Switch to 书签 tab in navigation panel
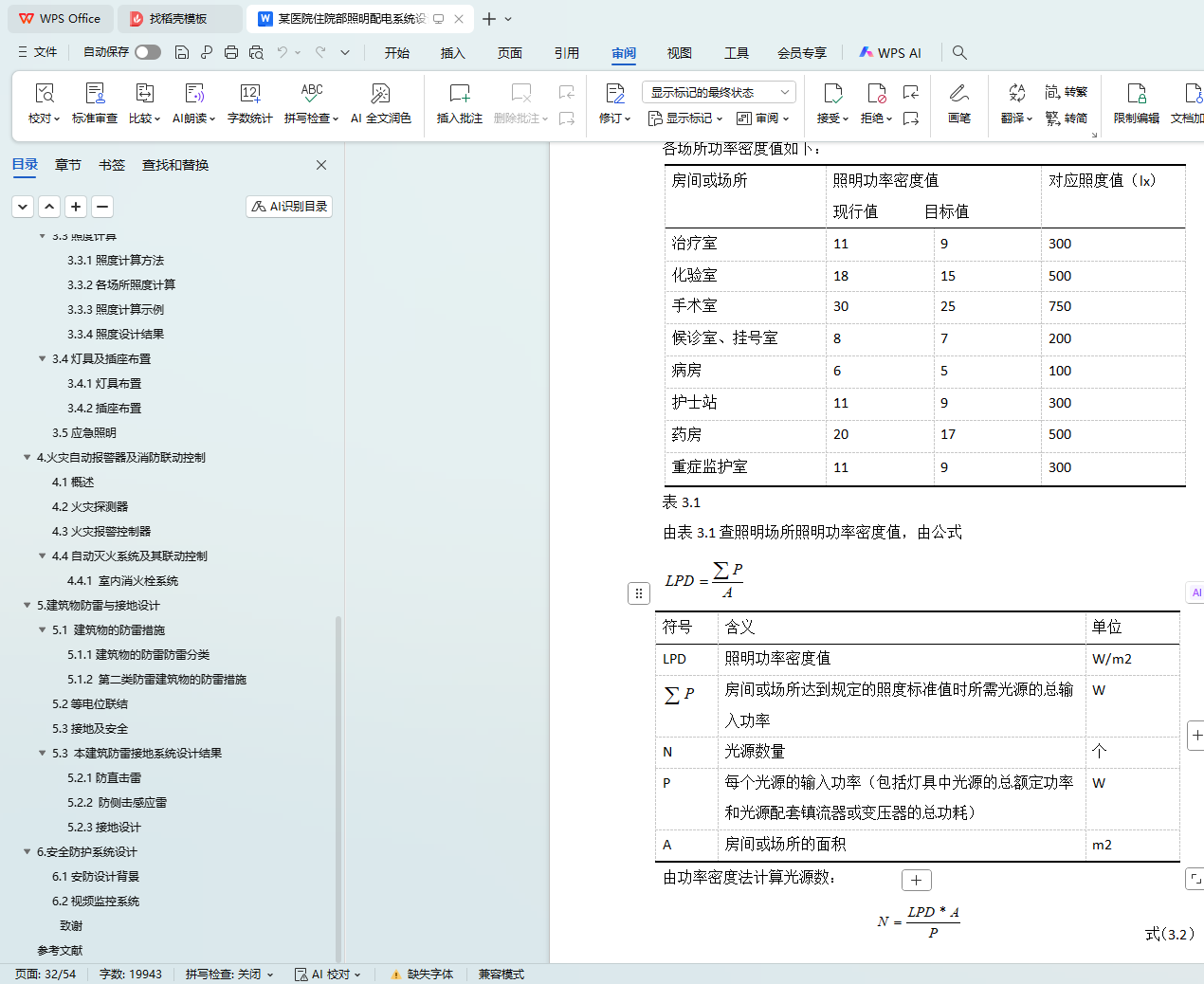This screenshot has height=984, width=1204. click(112, 165)
